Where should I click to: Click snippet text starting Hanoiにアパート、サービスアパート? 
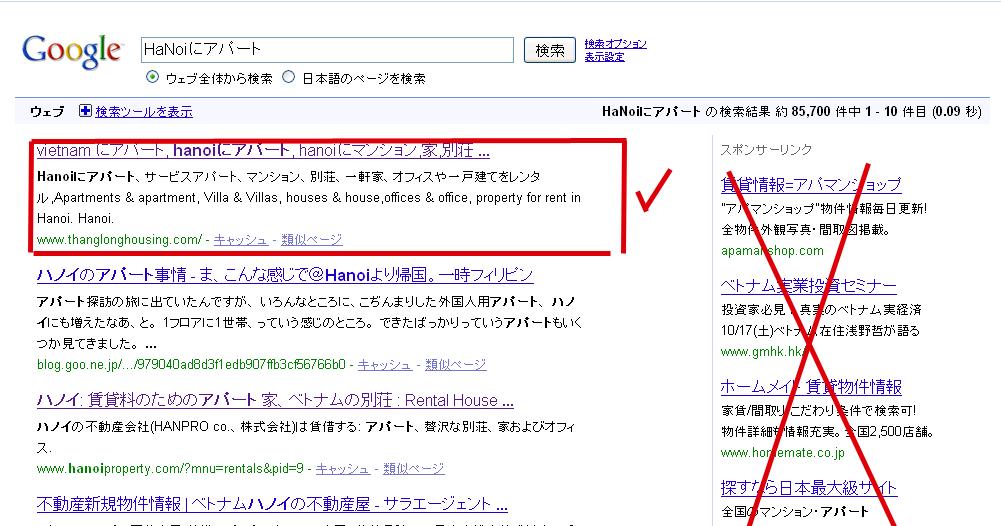[x=309, y=197]
